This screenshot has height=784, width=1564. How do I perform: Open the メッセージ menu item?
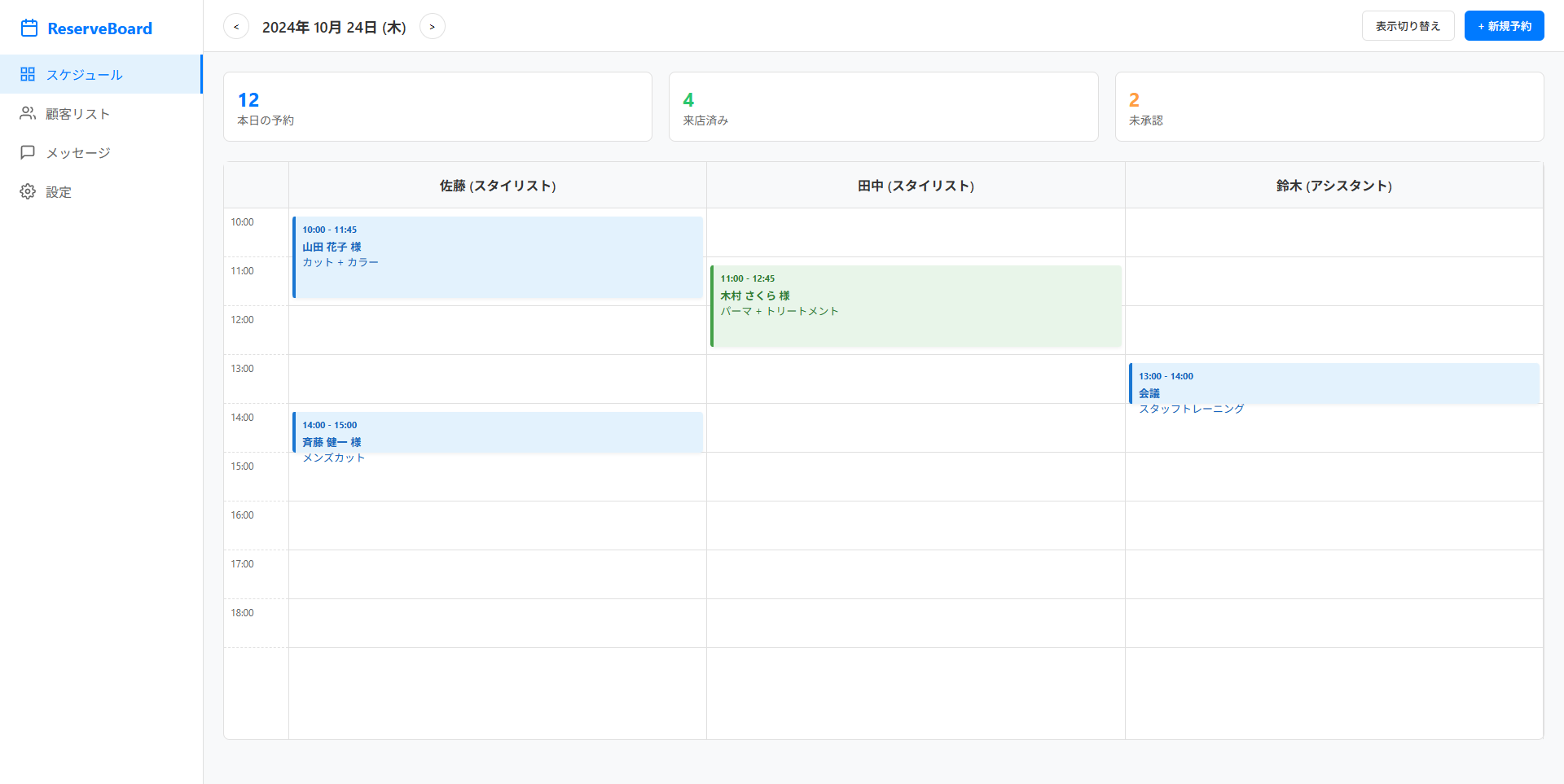coord(77,153)
